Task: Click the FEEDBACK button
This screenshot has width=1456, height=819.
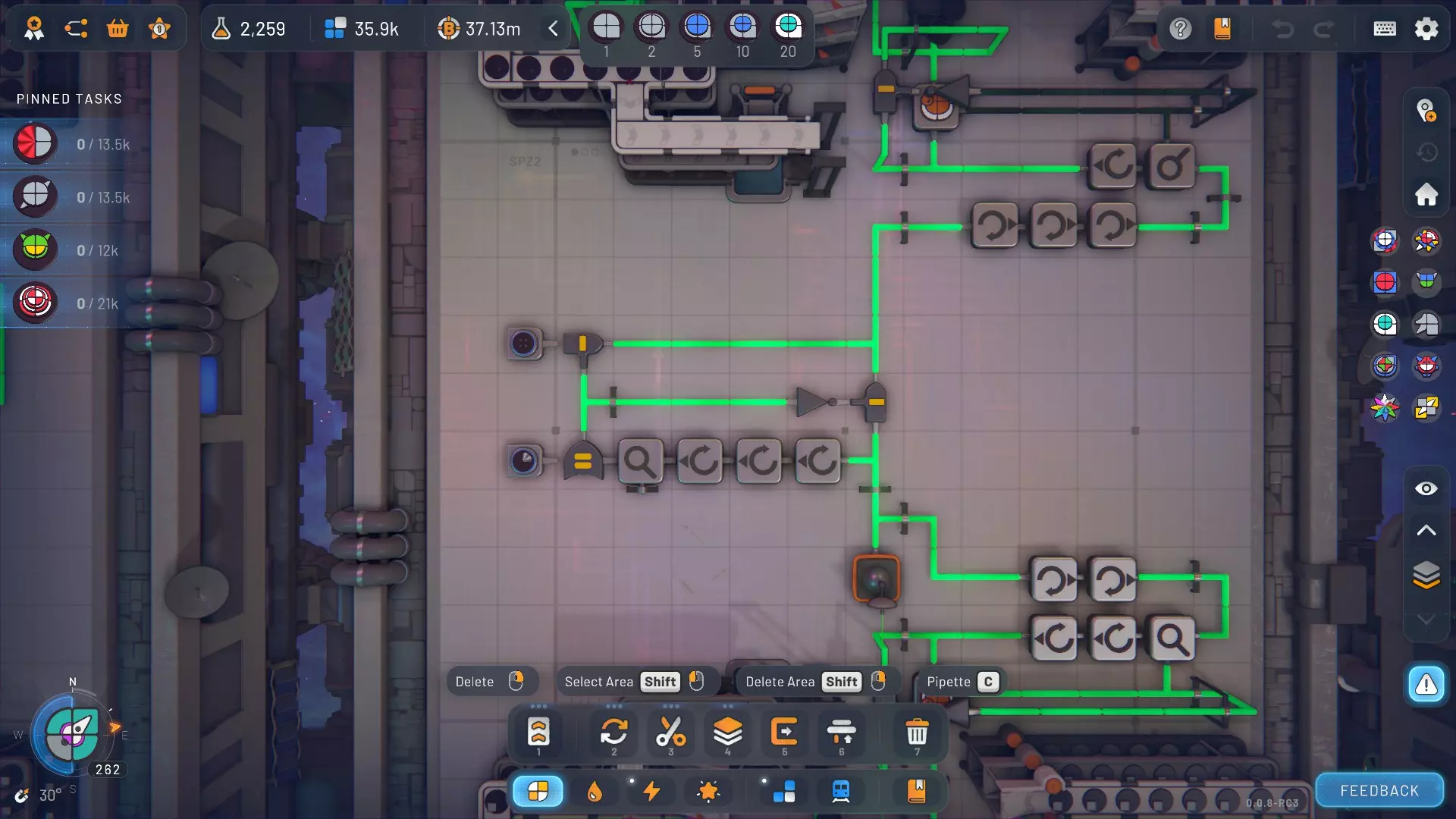Action: tap(1379, 791)
